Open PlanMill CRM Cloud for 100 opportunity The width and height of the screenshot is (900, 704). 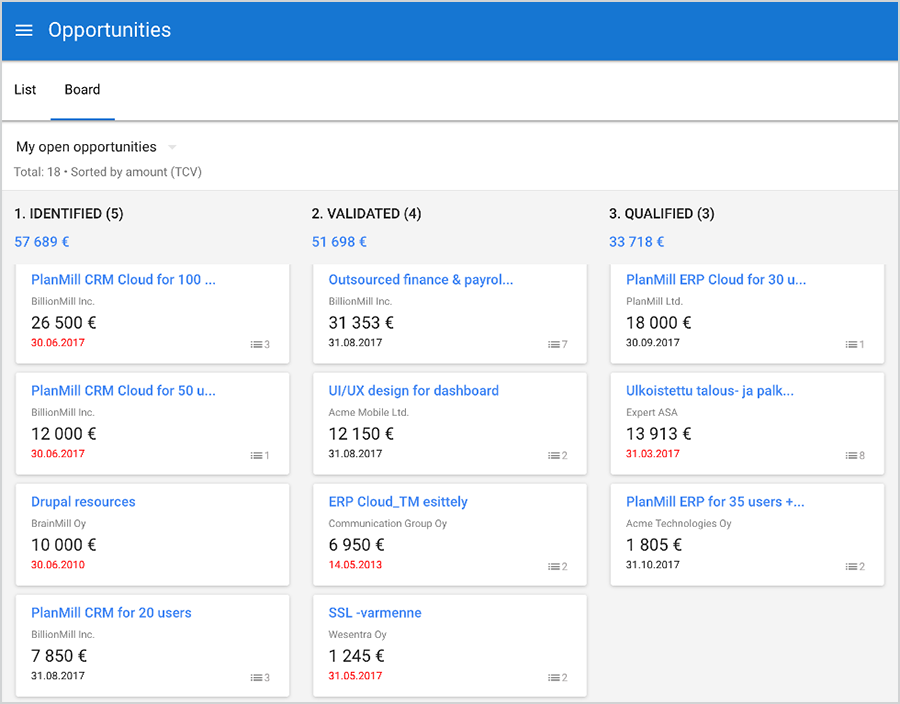(123, 279)
